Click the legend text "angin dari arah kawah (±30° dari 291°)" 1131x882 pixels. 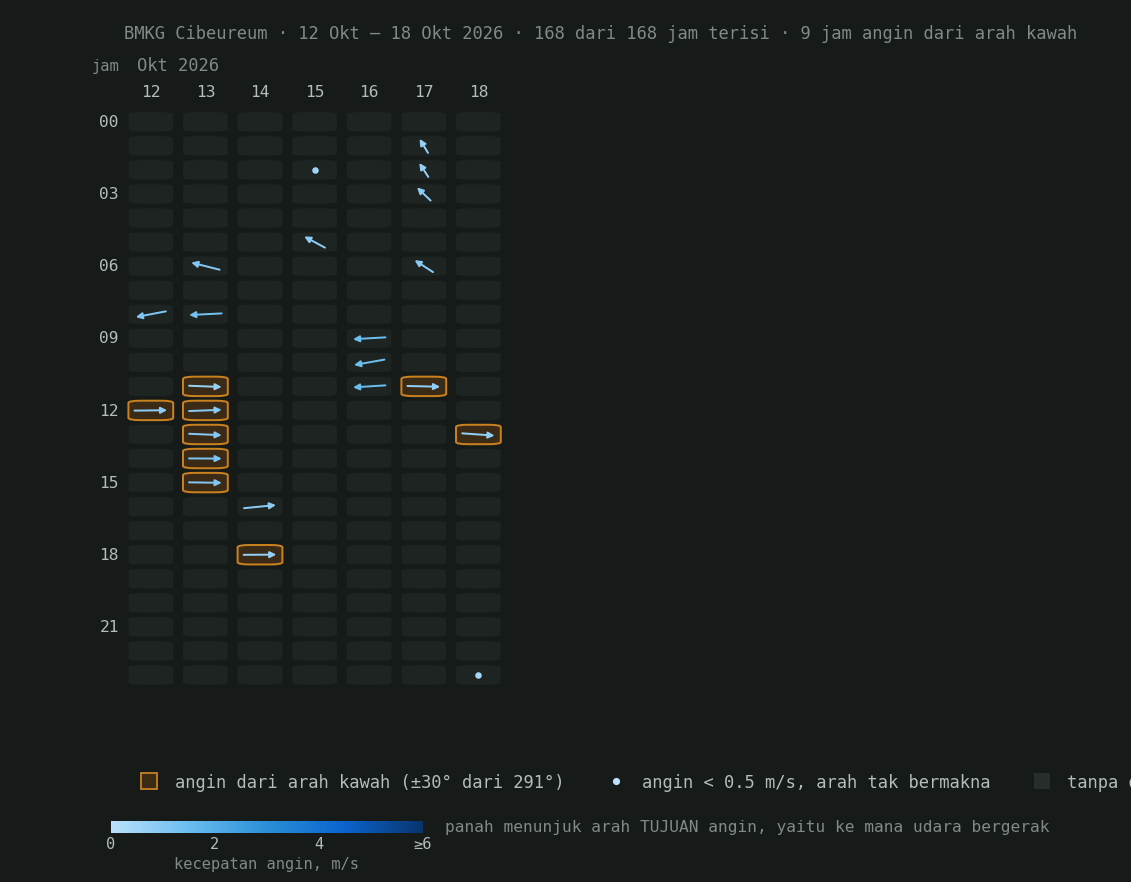369,782
